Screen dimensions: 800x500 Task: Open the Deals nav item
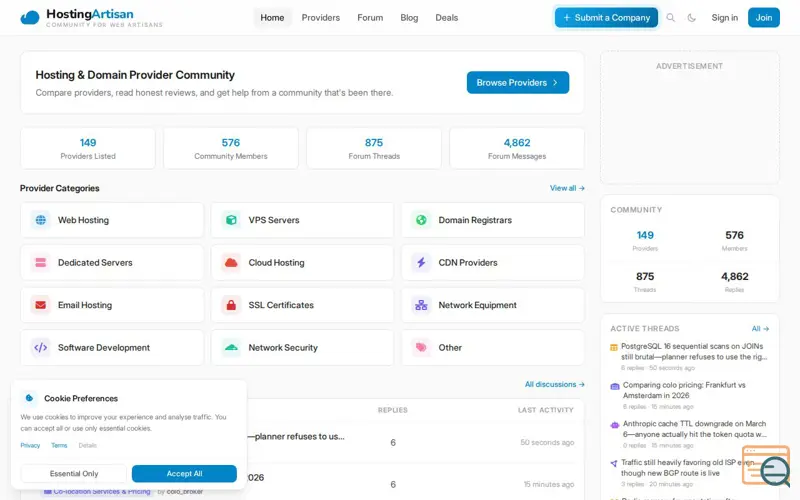[446, 18]
